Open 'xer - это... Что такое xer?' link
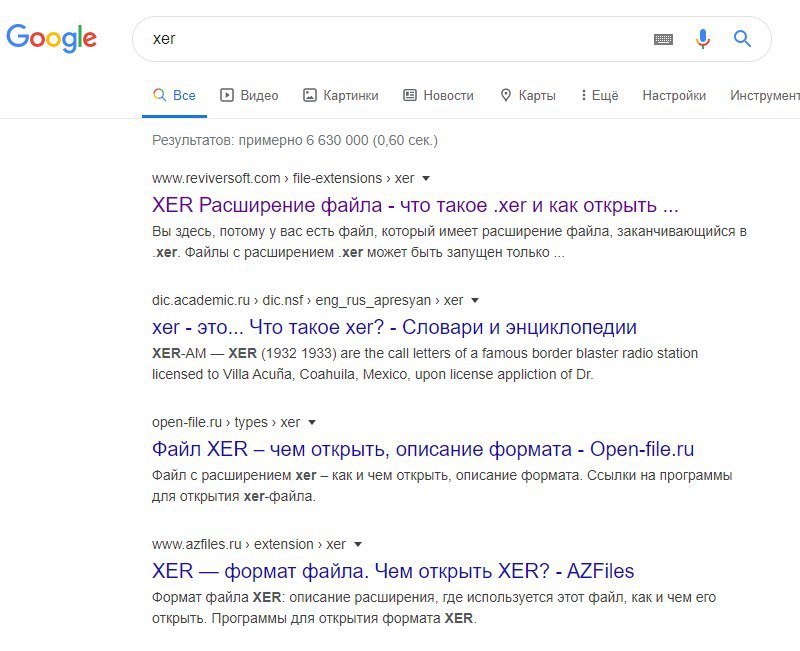This screenshot has height=651, width=800. tap(394, 327)
